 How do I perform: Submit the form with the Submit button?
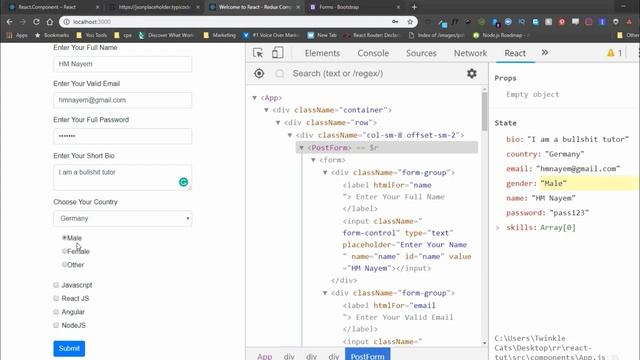(x=69, y=349)
